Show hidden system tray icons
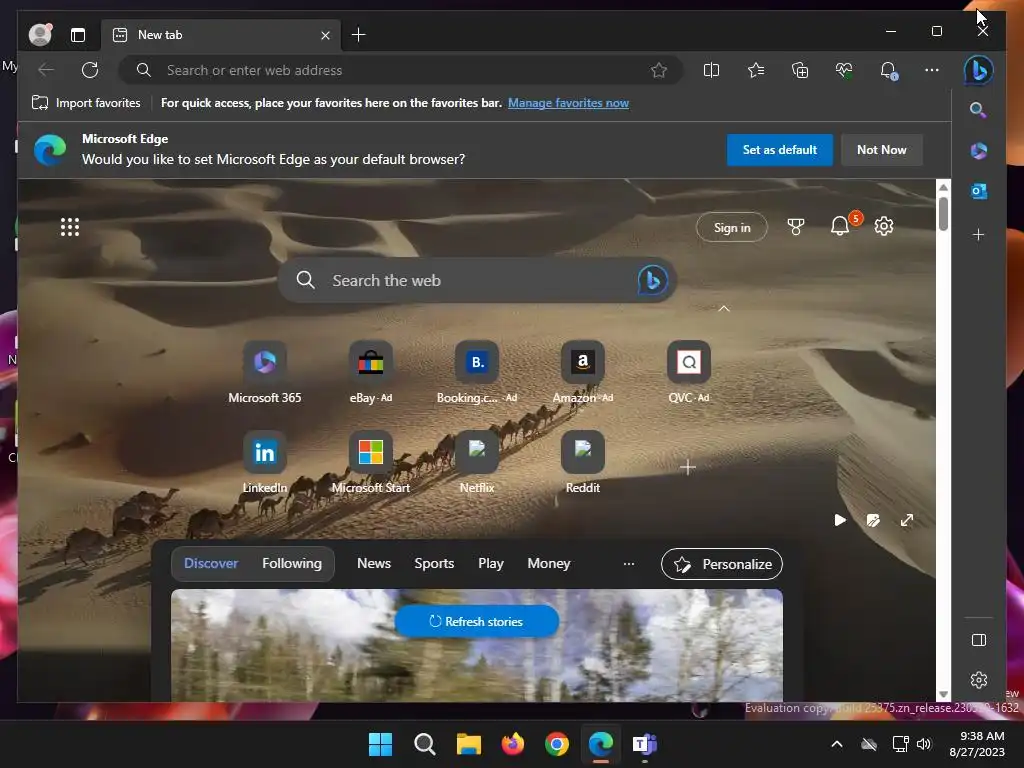Image resolution: width=1024 pixels, height=768 pixels. [837, 744]
